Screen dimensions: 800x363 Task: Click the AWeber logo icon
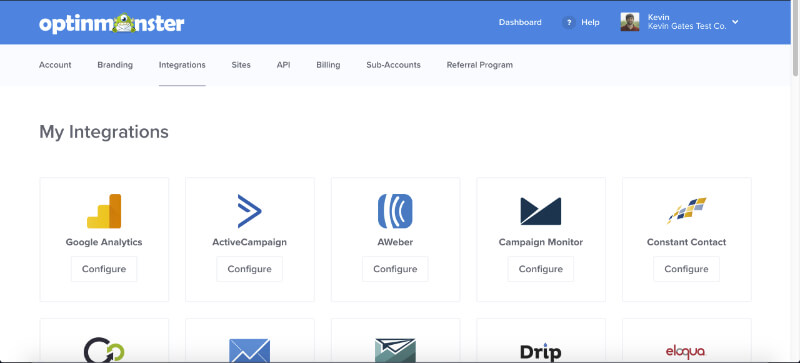click(x=395, y=211)
